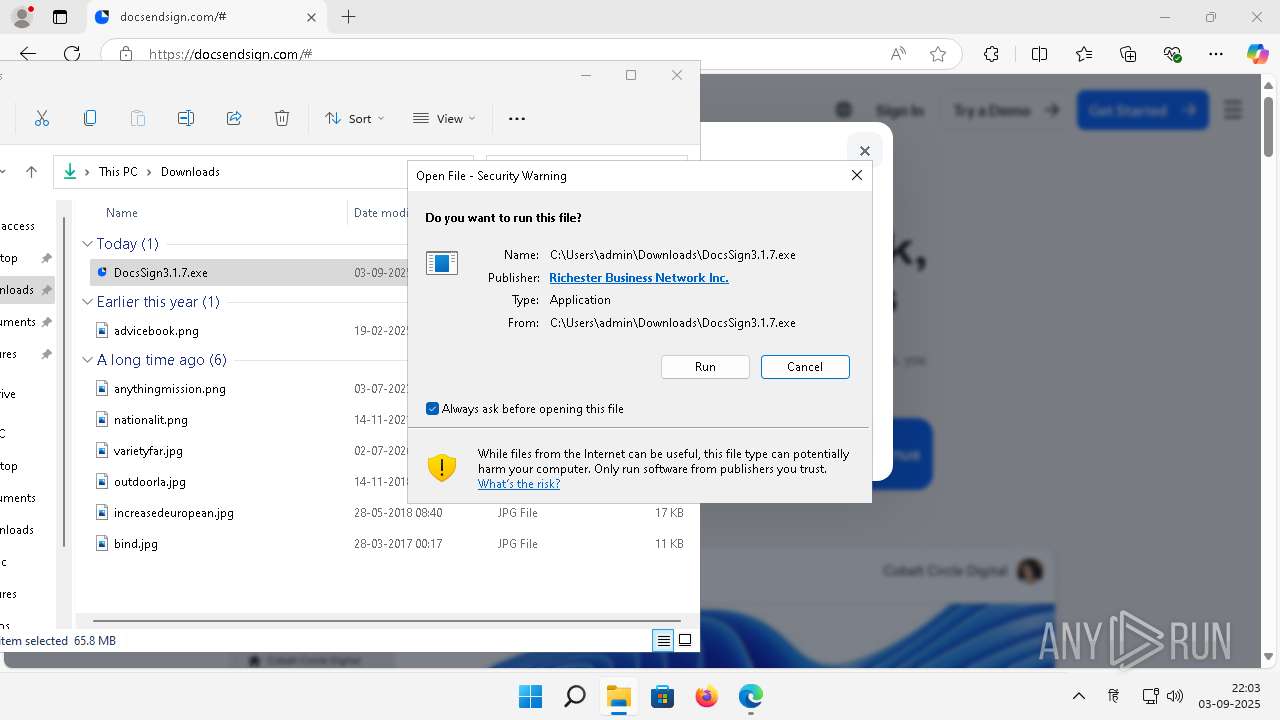Image resolution: width=1280 pixels, height=720 pixels.
Task: Open Firefox from the taskbar
Action: [706, 696]
